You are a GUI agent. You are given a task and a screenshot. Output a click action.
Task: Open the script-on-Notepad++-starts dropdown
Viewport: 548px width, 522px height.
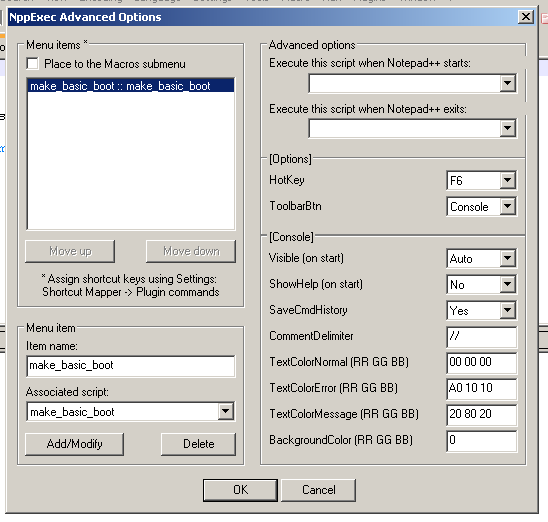coord(507,83)
